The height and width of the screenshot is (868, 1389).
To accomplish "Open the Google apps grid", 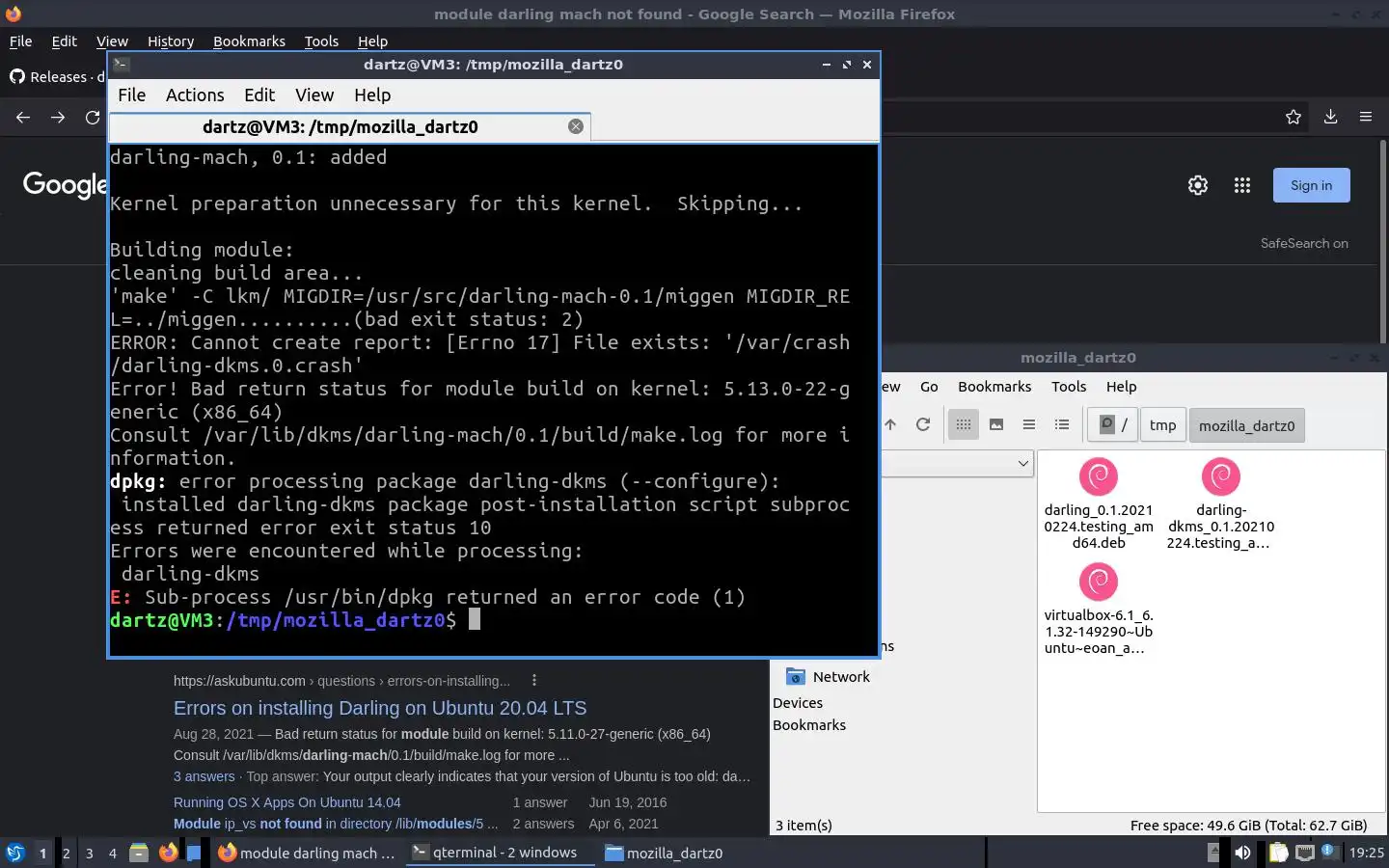I will click(x=1242, y=185).
